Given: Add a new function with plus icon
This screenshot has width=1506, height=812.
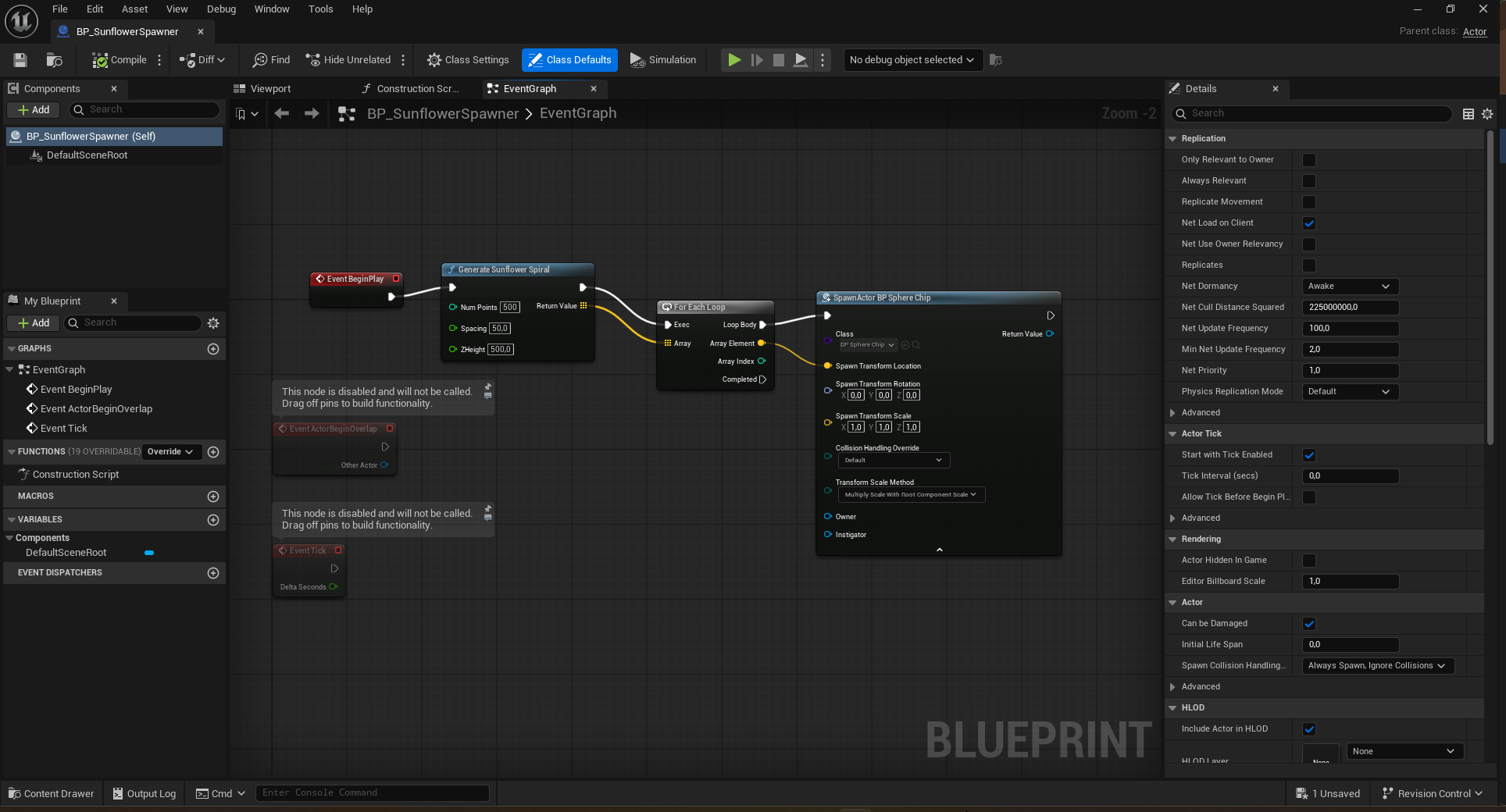Looking at the screenshot, I should [x=213, y=452].
